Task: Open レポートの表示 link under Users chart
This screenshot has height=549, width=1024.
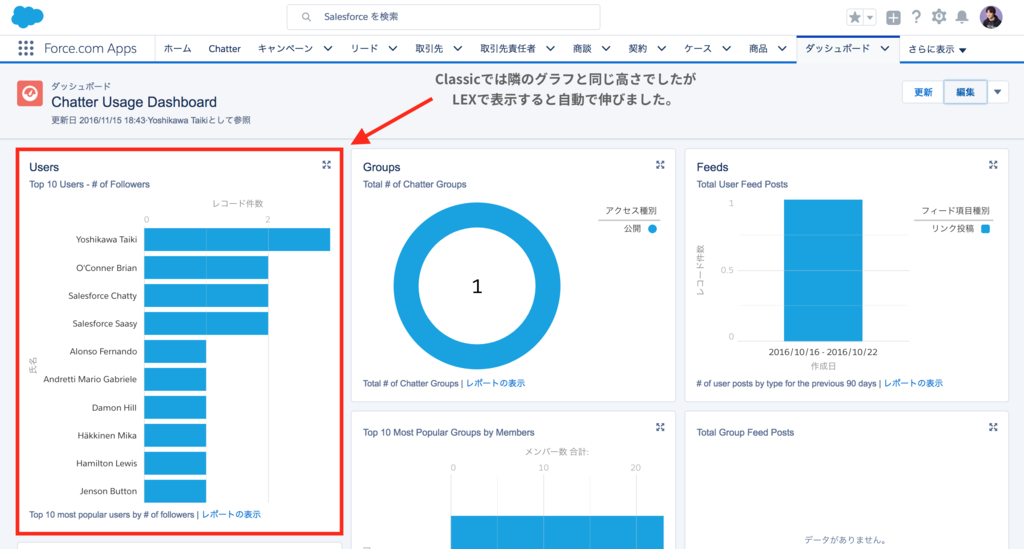Action: point(231,514)
